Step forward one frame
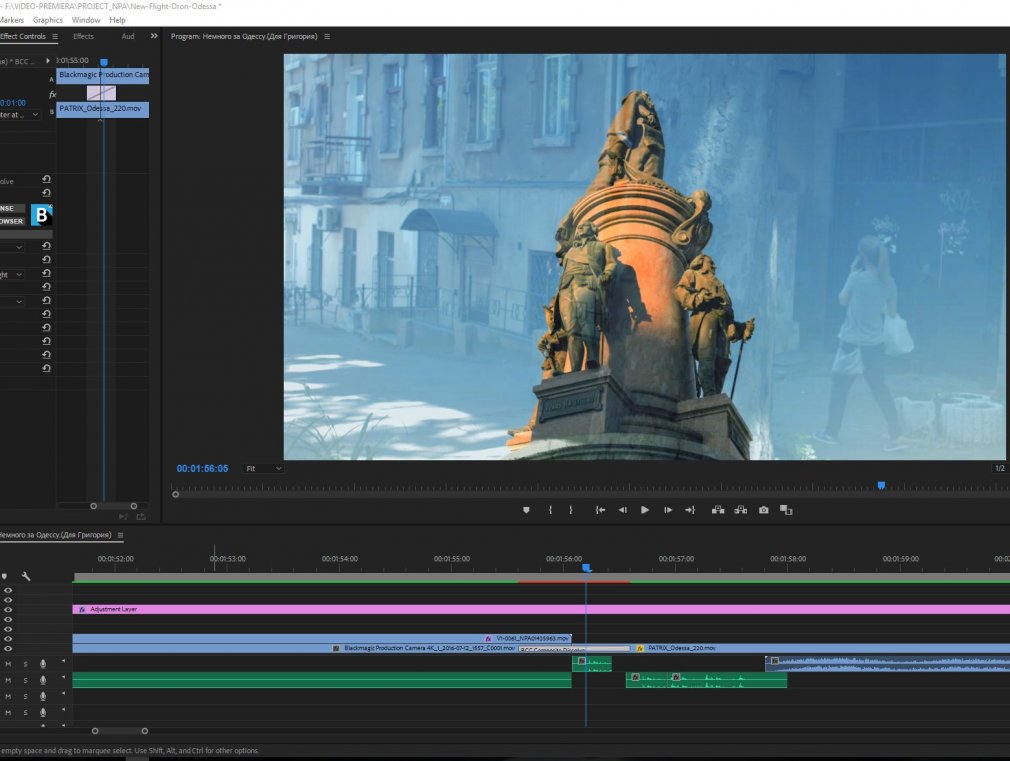Viewport: 1010px width, 761px height. point(668,510)
